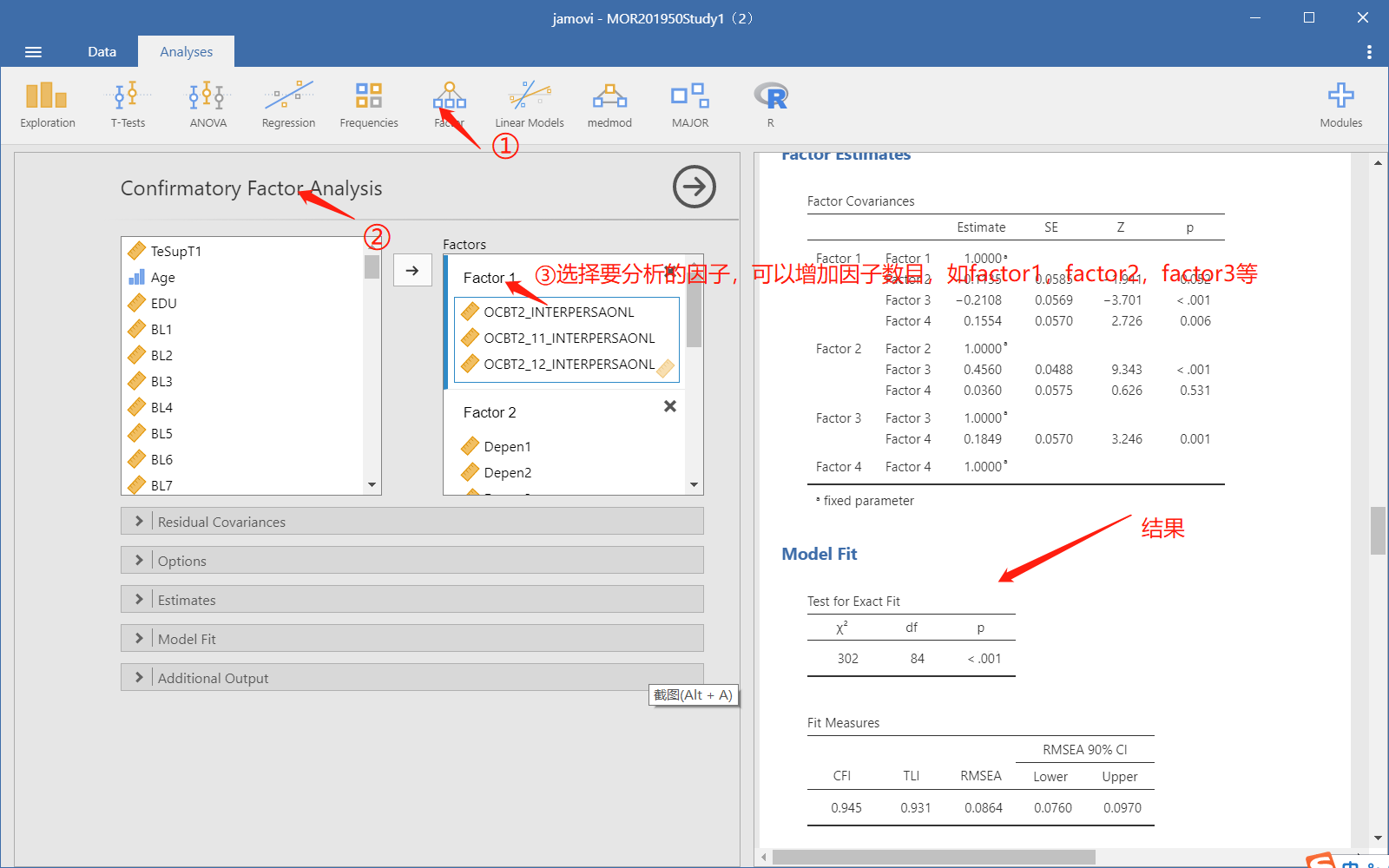Open the R editor module
Viewport: 1389px width, 868px height.
coord(771,105)
